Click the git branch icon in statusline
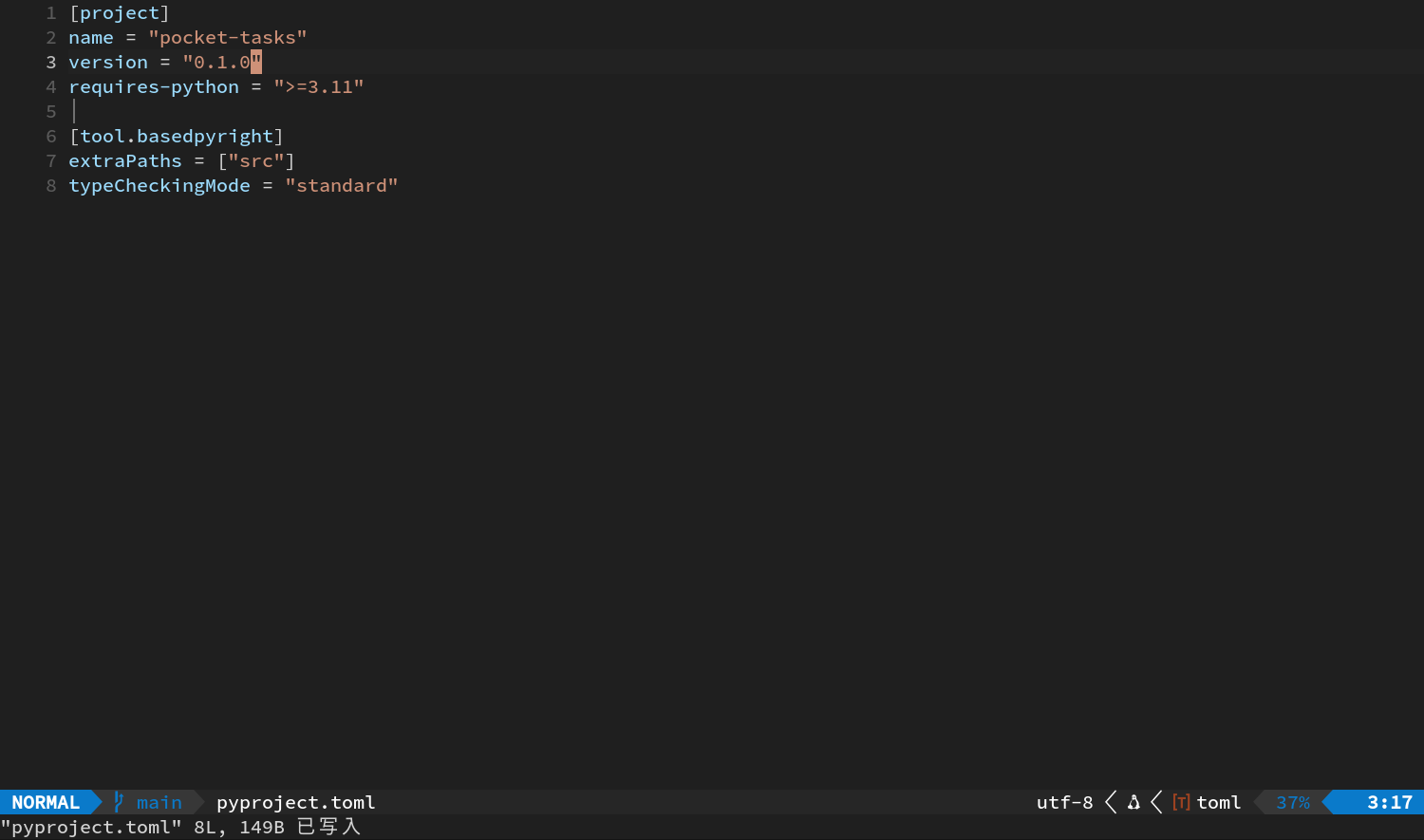Image resolution: width=1424 pixels, height=840 pixels. (x=119, y=802)
